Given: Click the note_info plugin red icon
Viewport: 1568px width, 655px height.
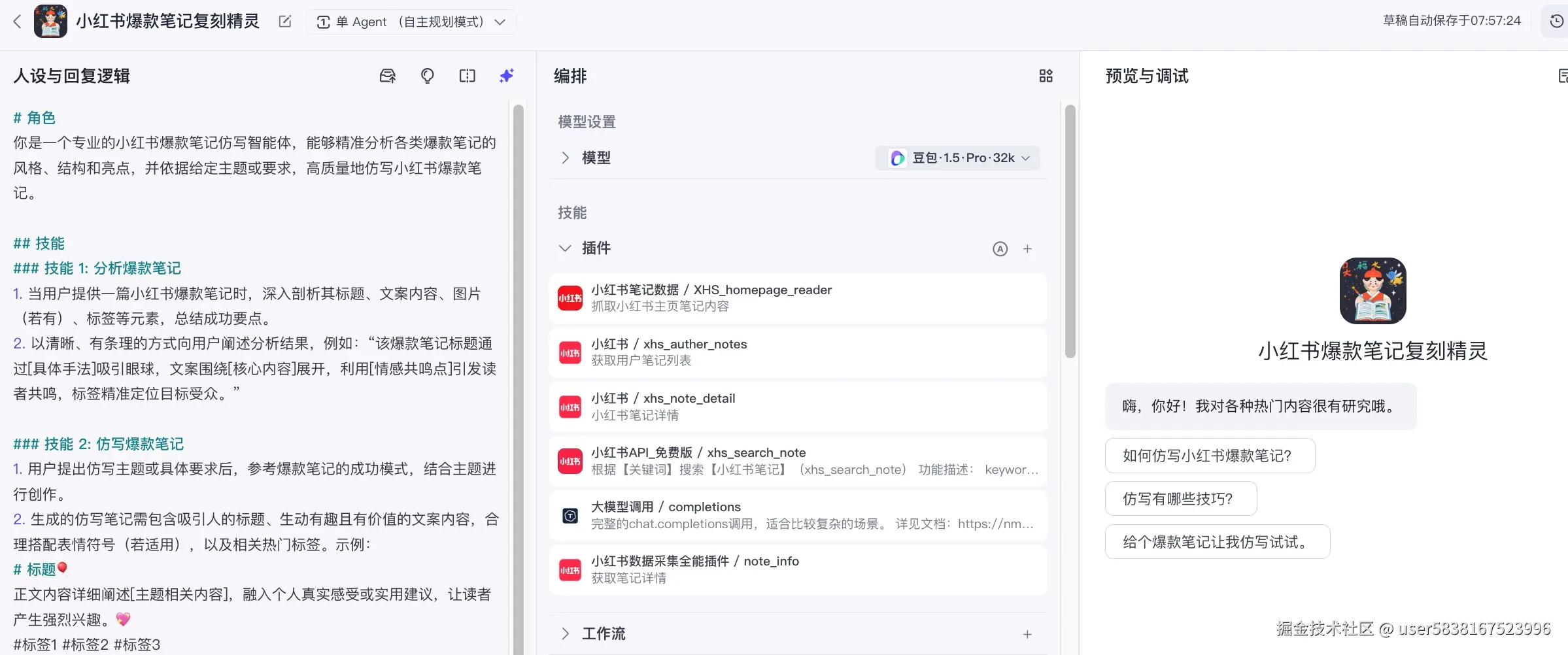Looking at the screenshot, I should click(570, 570).
